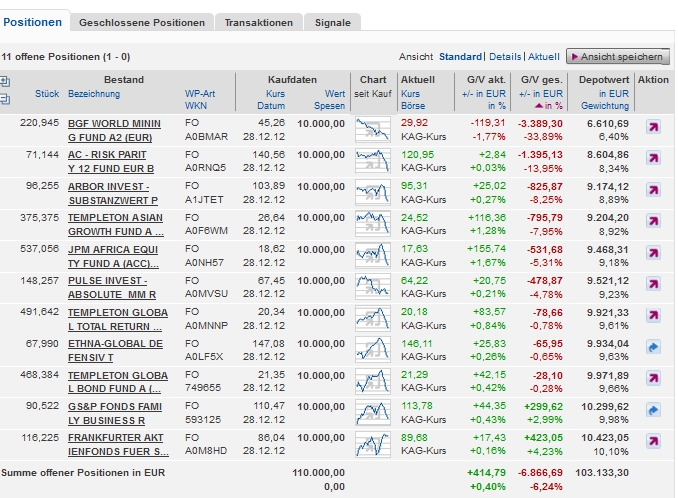Click current price 29,92 of BGF fund

414,123
